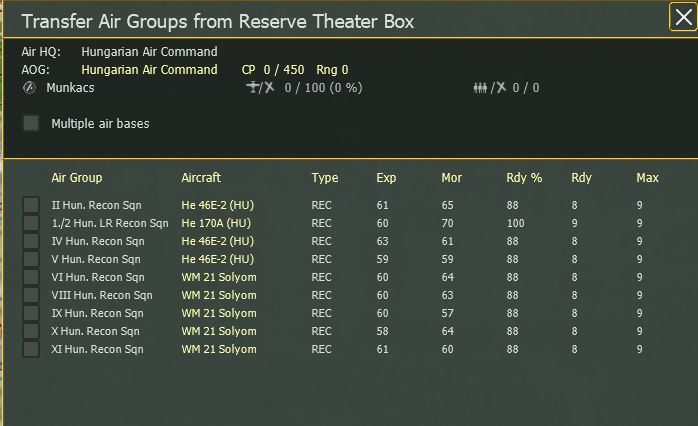Select the 1./2 Hun. LR Recon Sqn name

110,223
